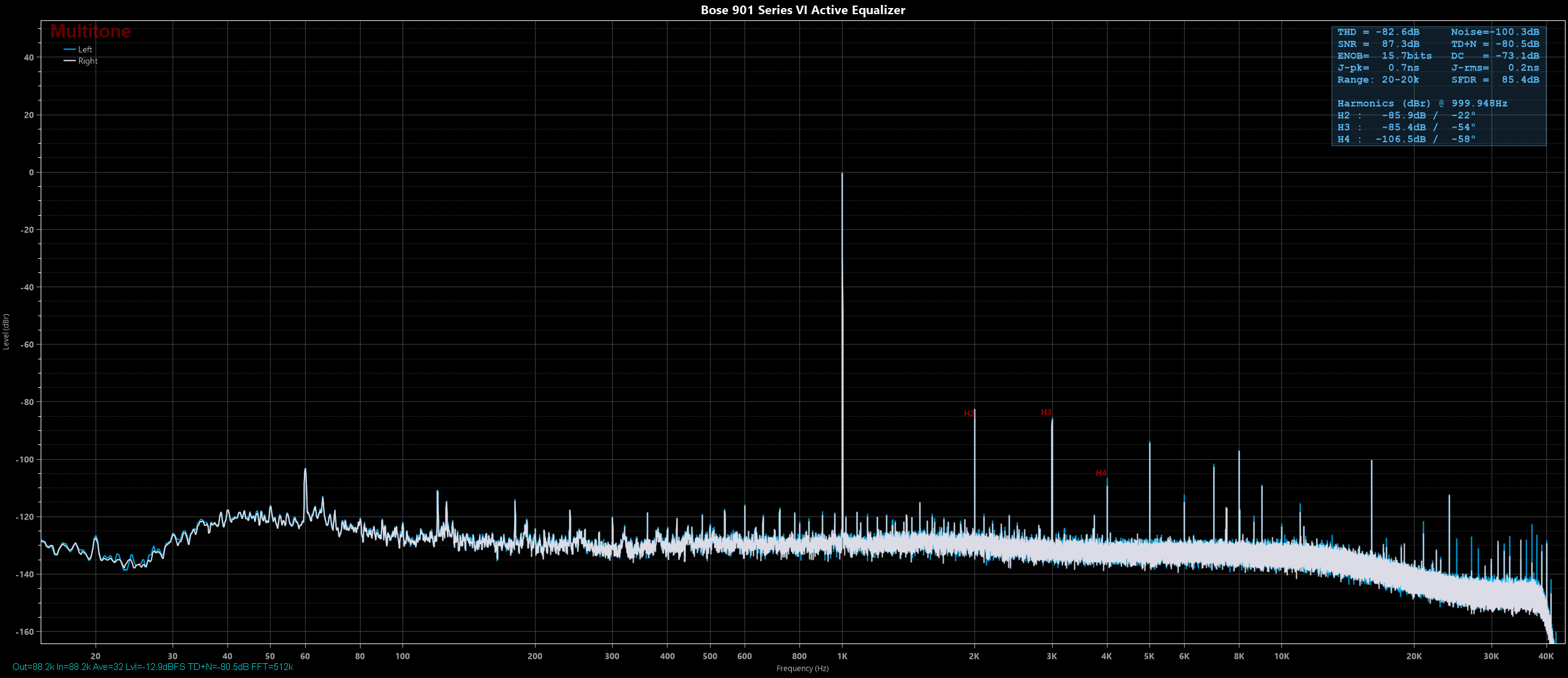The width and height of the screenshot is (1568, 678).
Task: Click the -100 level axis tick label
Action: [25, 460]
